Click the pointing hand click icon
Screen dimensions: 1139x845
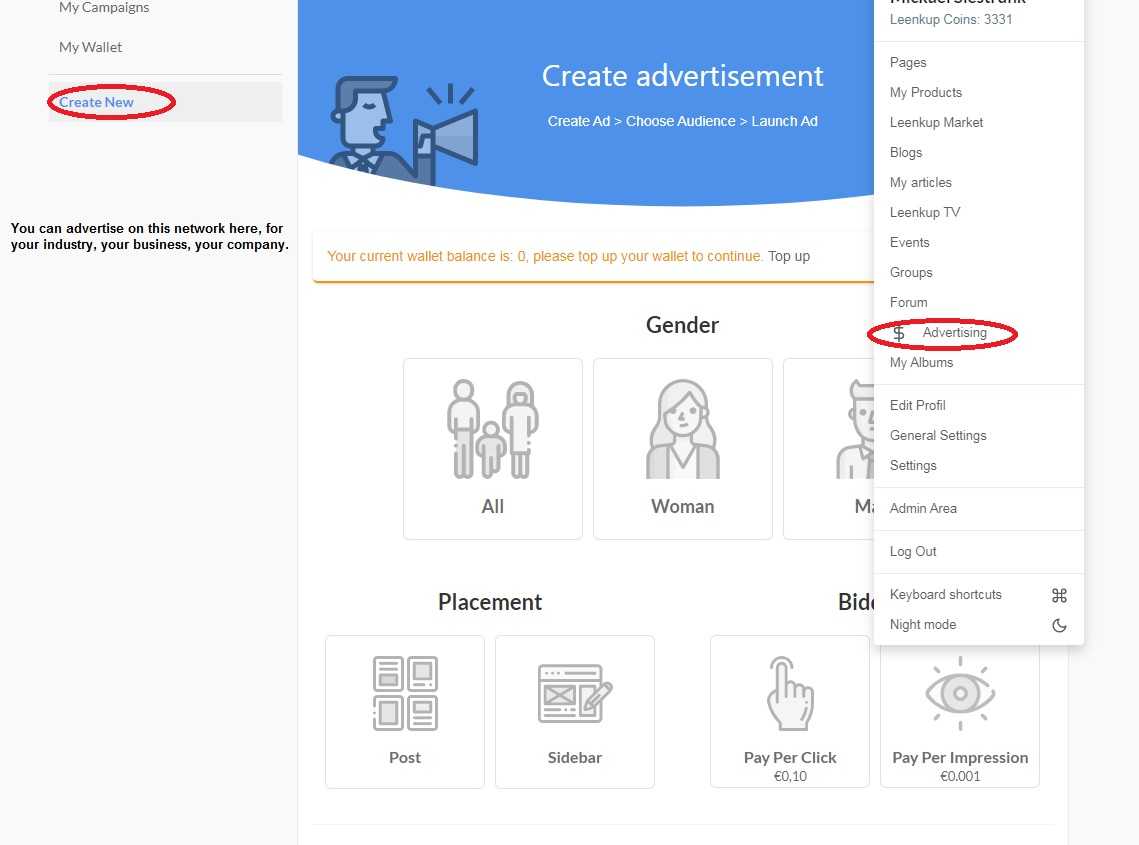(790, 693)
